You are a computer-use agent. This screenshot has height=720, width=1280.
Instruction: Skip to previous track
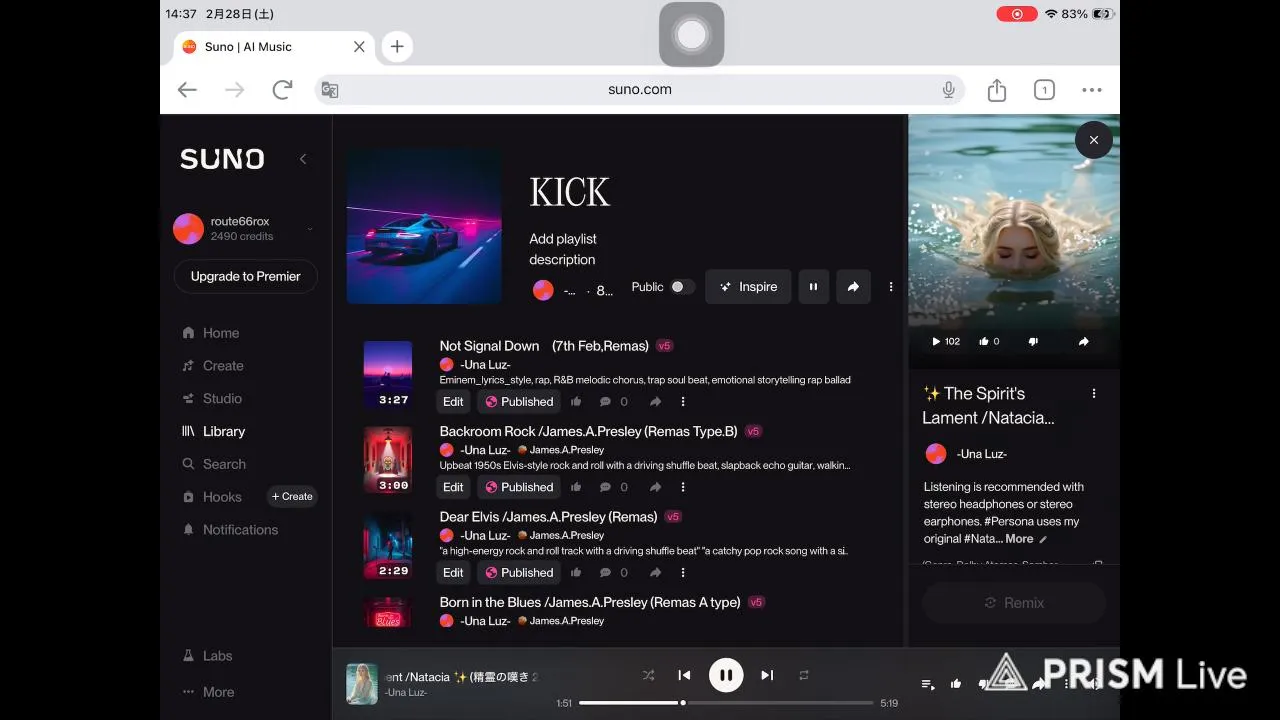[x=684, y=675]
